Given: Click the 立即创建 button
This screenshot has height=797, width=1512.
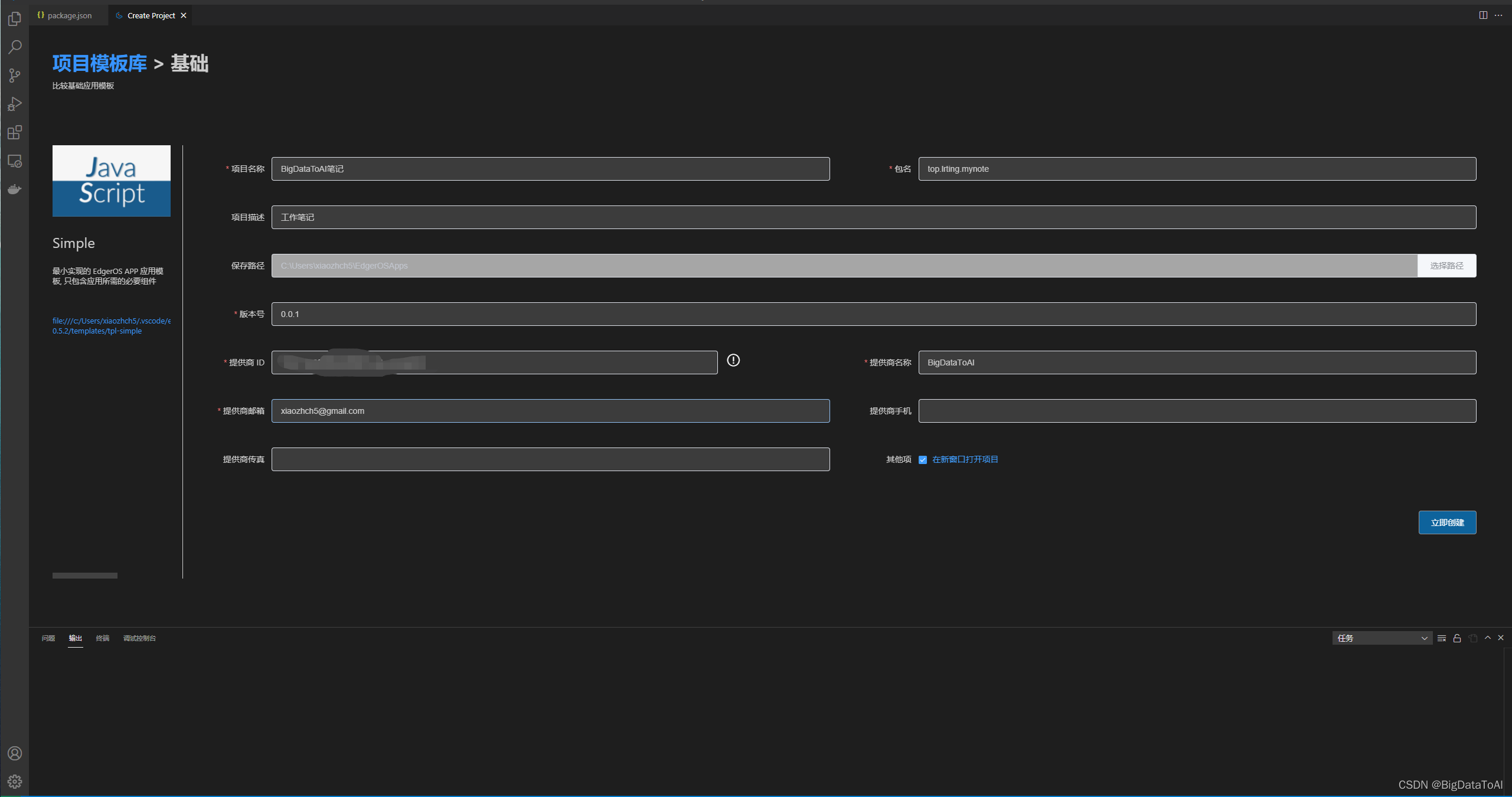Looking at the screenshot, I should point(1447,522).
